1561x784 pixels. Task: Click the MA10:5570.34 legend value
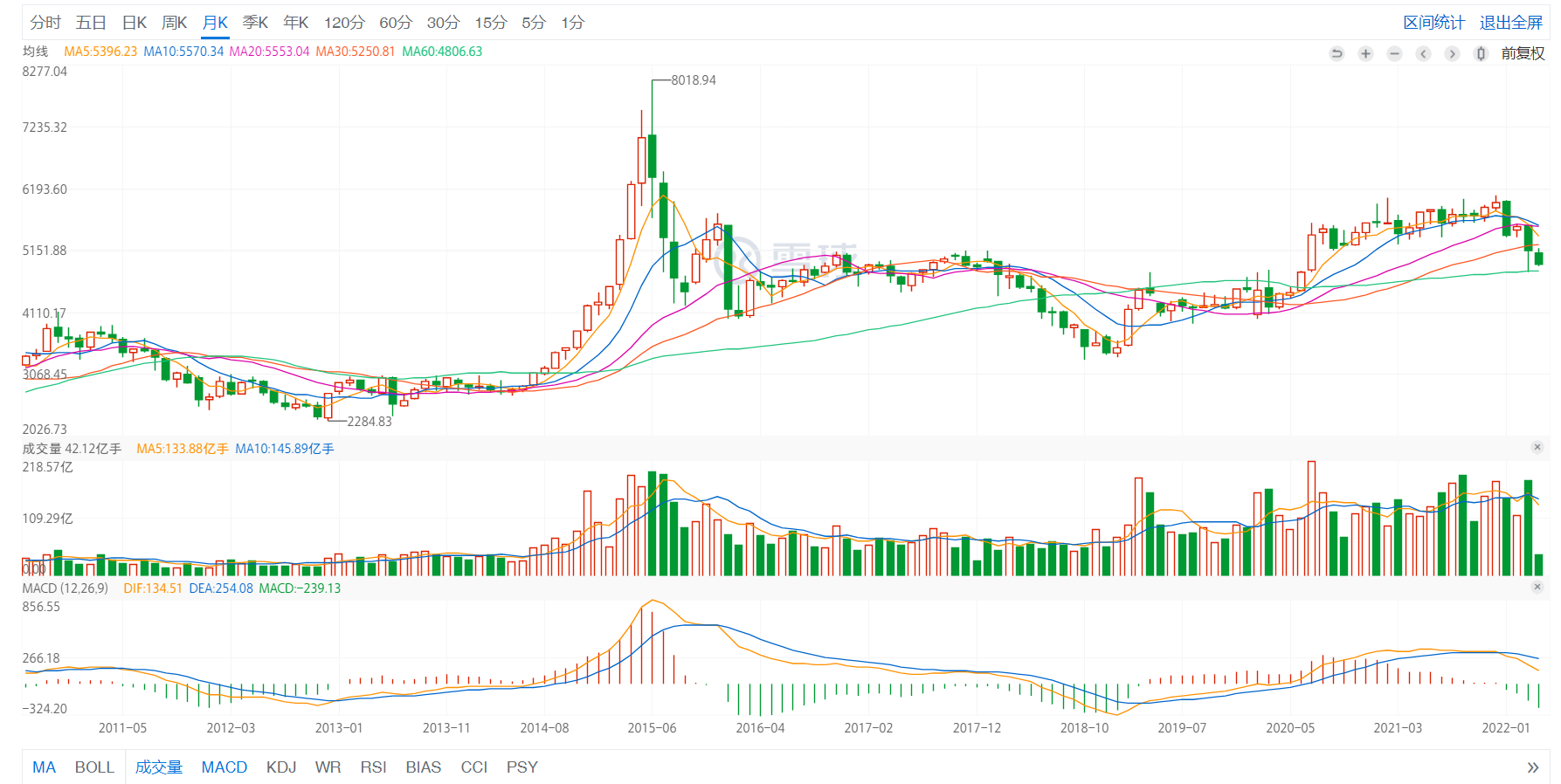183,52
